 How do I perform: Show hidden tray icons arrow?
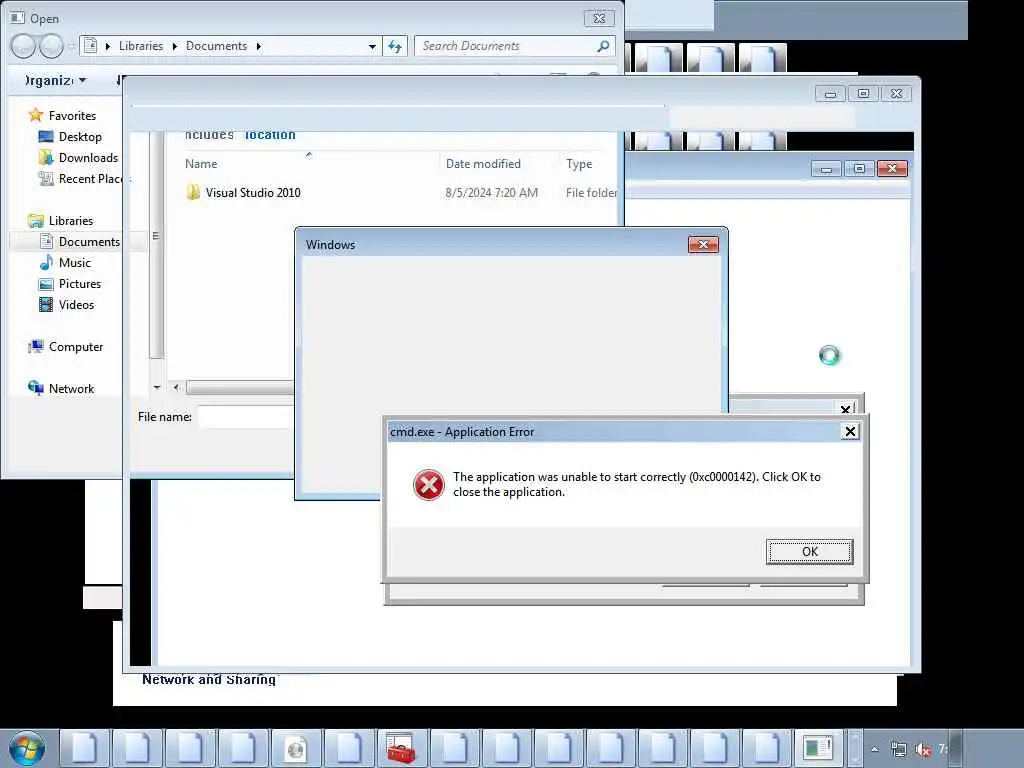(x=874, y=750)
